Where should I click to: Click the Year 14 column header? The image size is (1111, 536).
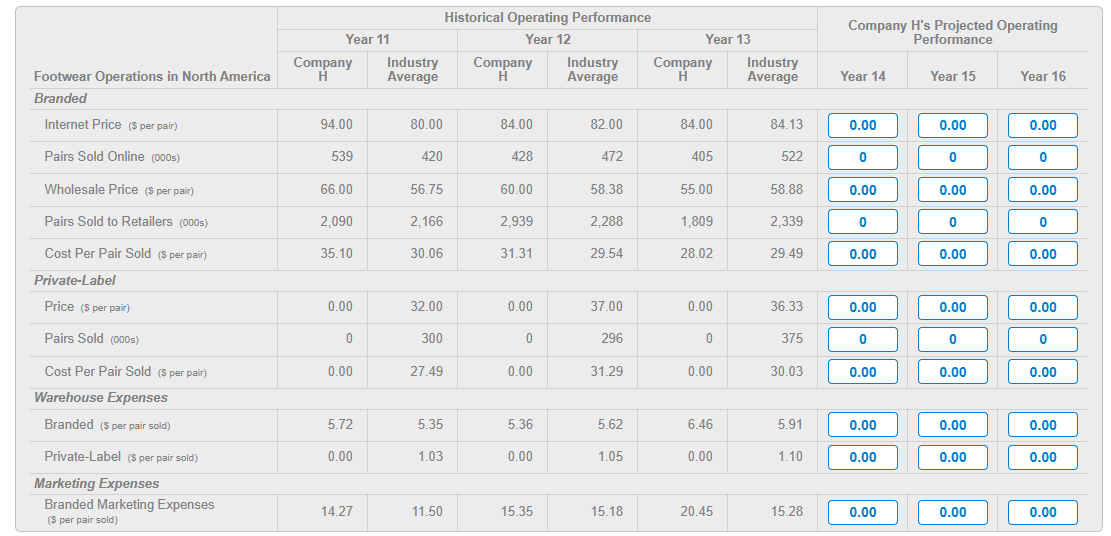(x=862, y=76)
